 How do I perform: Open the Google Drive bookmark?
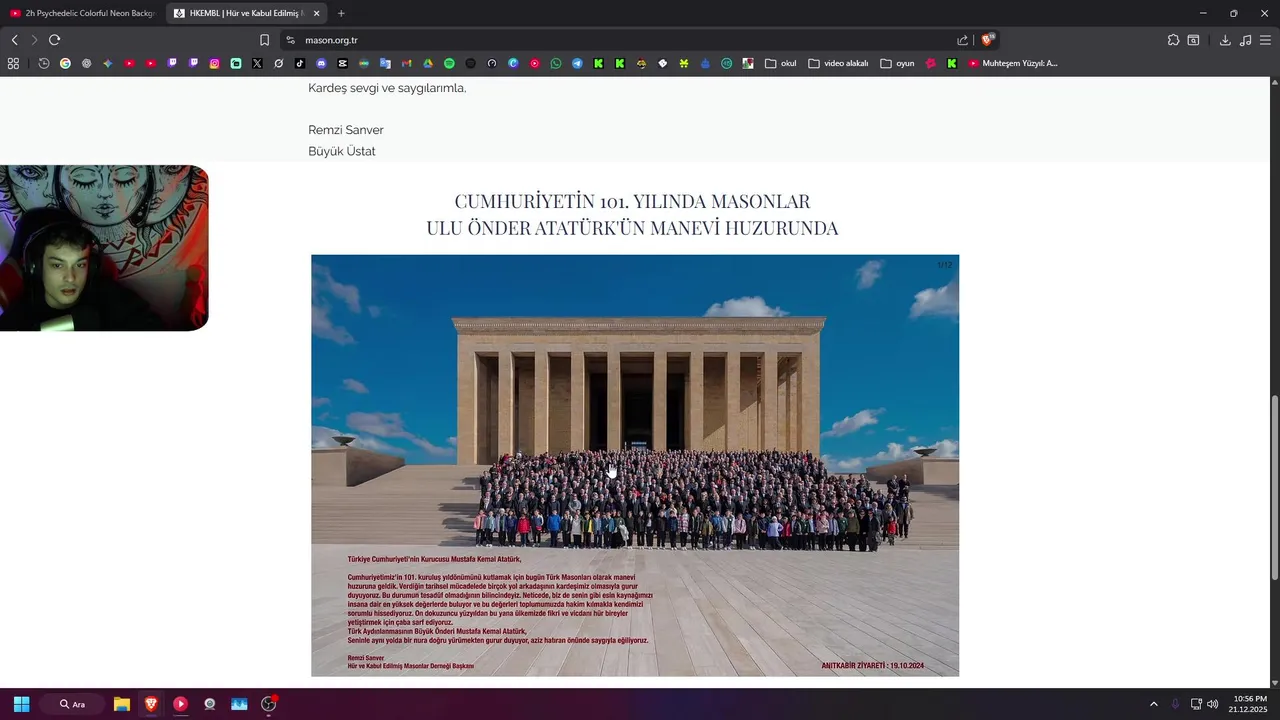point(428,63)
